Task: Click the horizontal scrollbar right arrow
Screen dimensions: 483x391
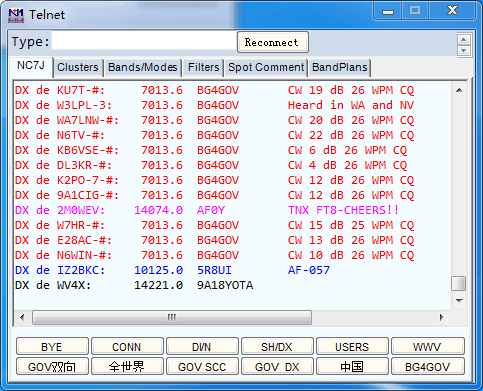Action: coord(442,317)
